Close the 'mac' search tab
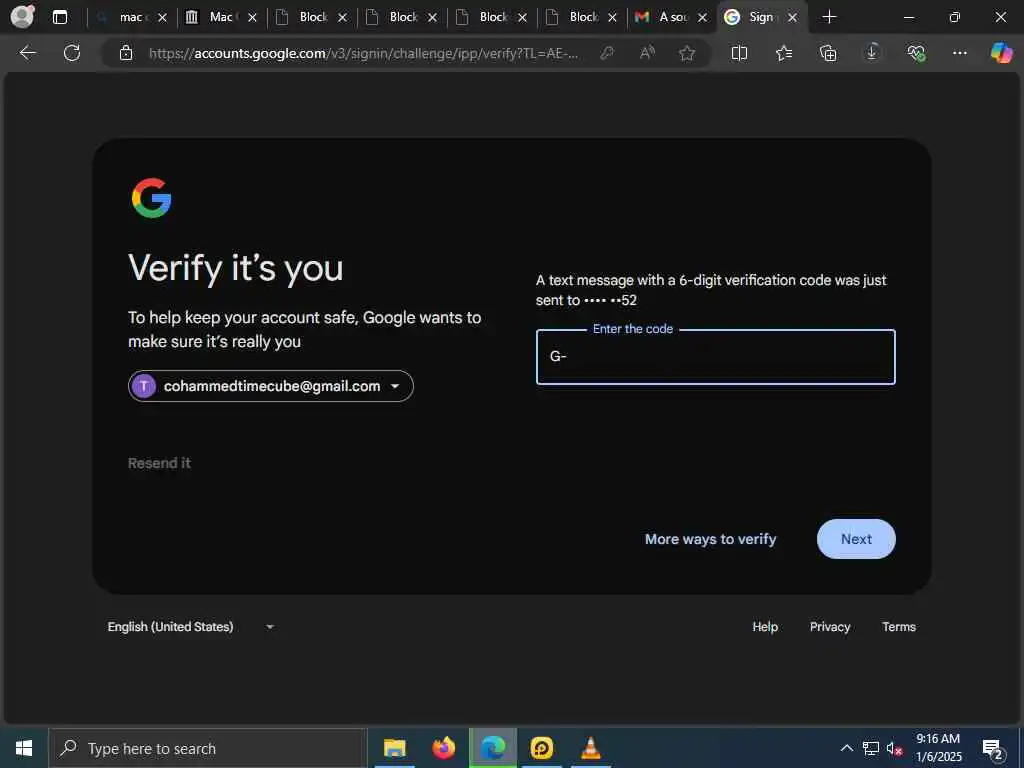 pyautogui.click(x=163, y=18)
